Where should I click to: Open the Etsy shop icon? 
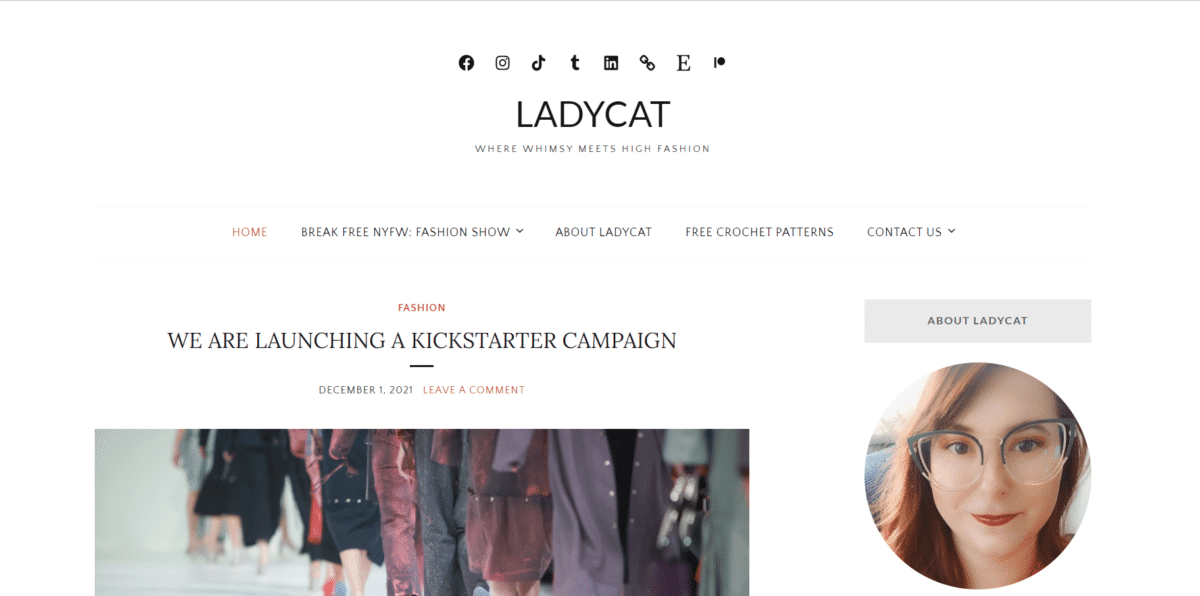tap(683, 63)
